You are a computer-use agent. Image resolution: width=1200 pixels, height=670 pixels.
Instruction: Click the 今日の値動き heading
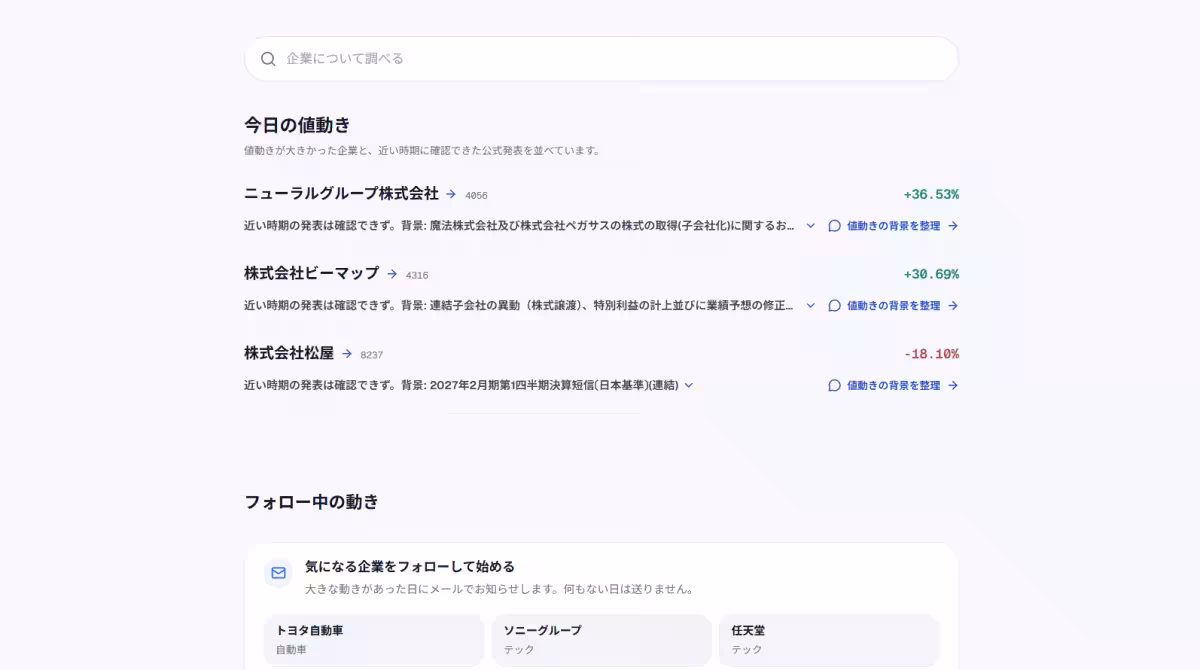pyautogui.click(x=297, y=125)
